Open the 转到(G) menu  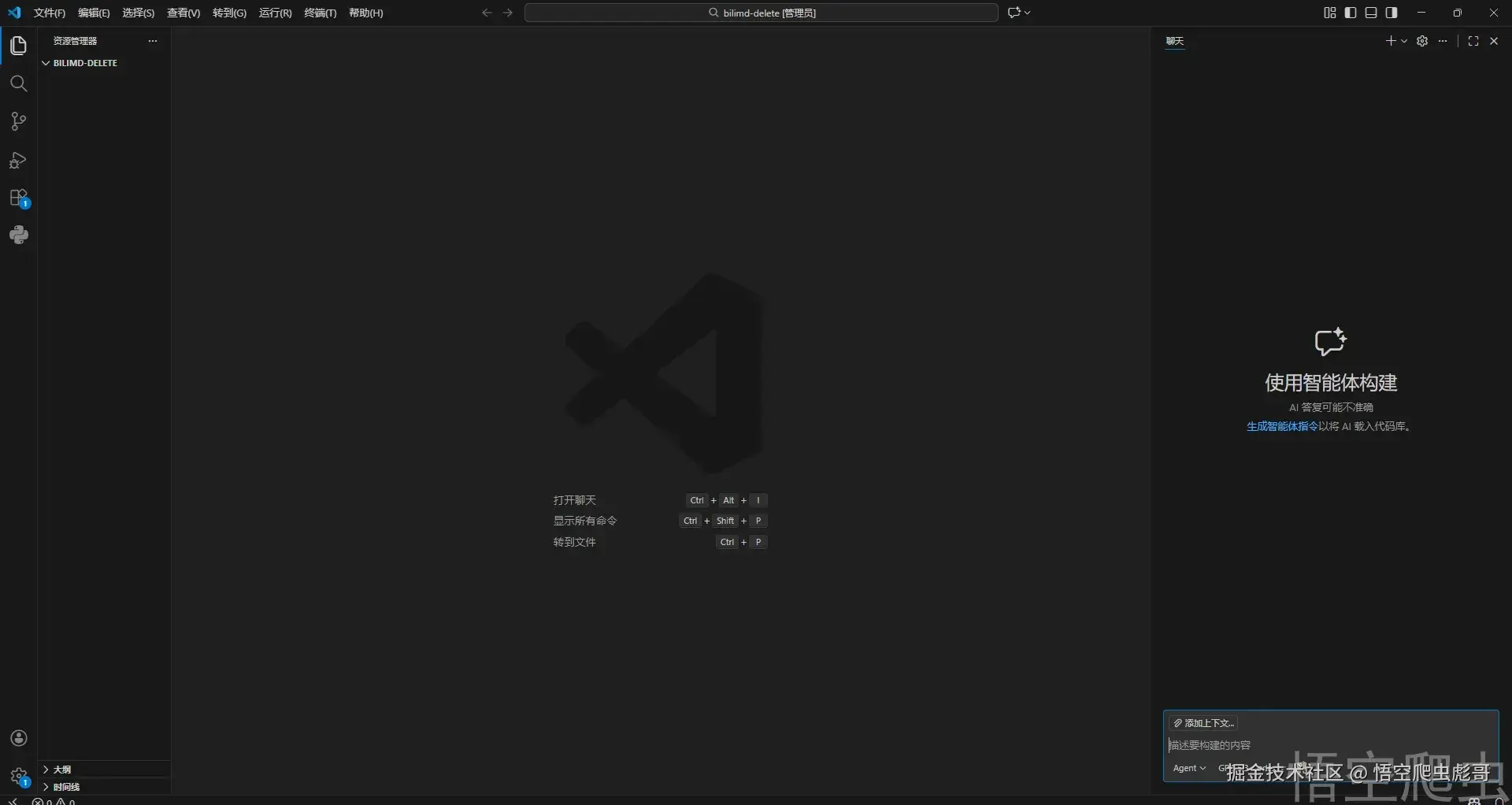[x=229, y=13]
